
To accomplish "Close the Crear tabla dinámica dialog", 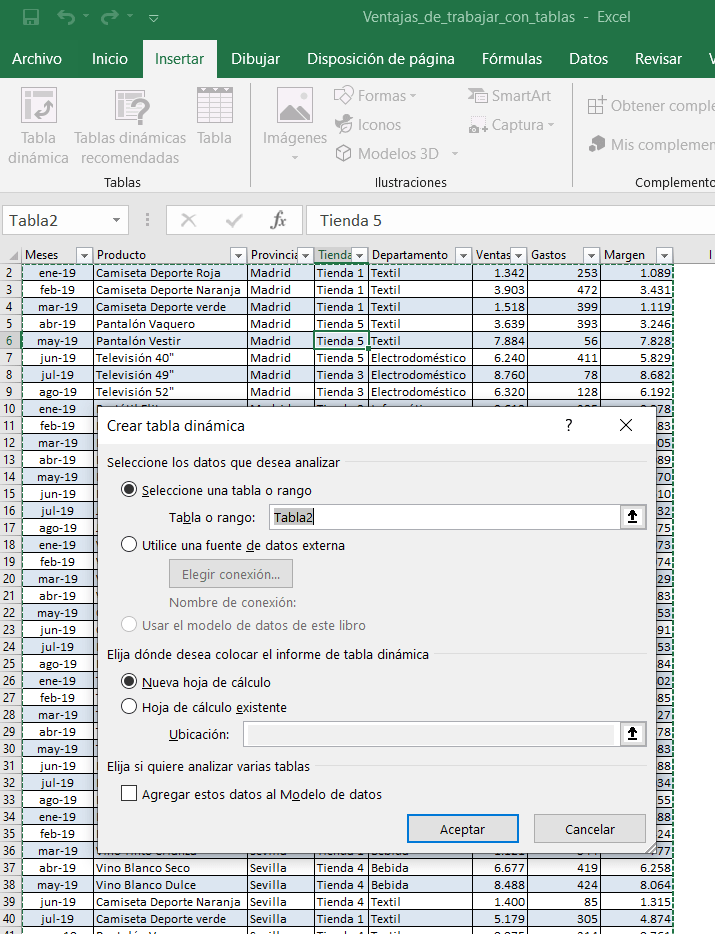I will pos(626,425).
